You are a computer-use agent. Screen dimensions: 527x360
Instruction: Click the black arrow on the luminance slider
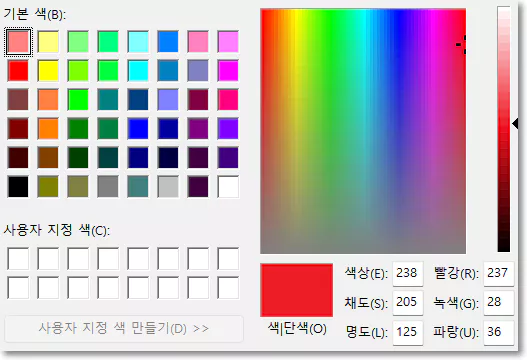[x=515, y=124]
